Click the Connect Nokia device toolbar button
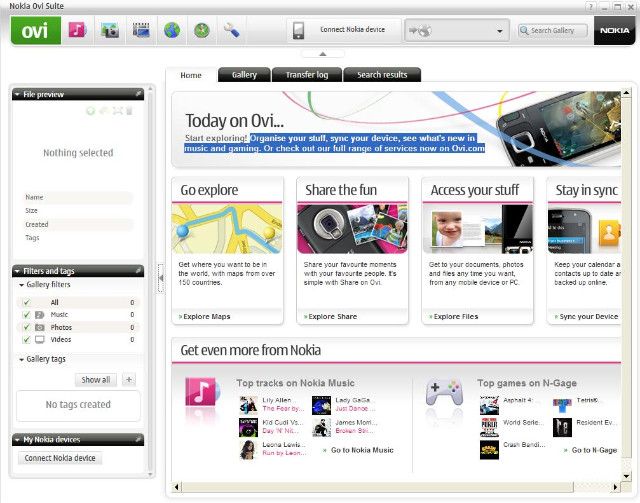Image resolution: width=640 pixels, height=503 pixels. 344,30
